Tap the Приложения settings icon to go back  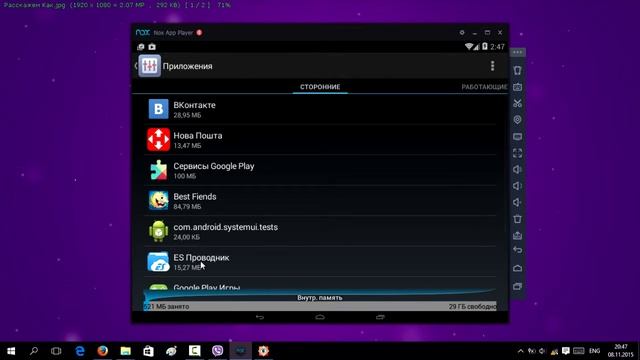[x=149, y=66]
